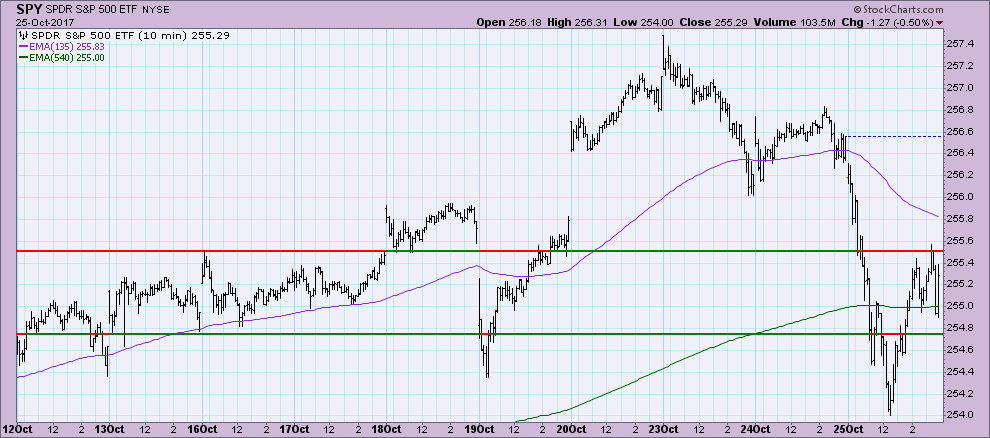Click the 256.6 price axis label
Image resolution: width=990 pixels, height=438 pixels.
point(960,131)
